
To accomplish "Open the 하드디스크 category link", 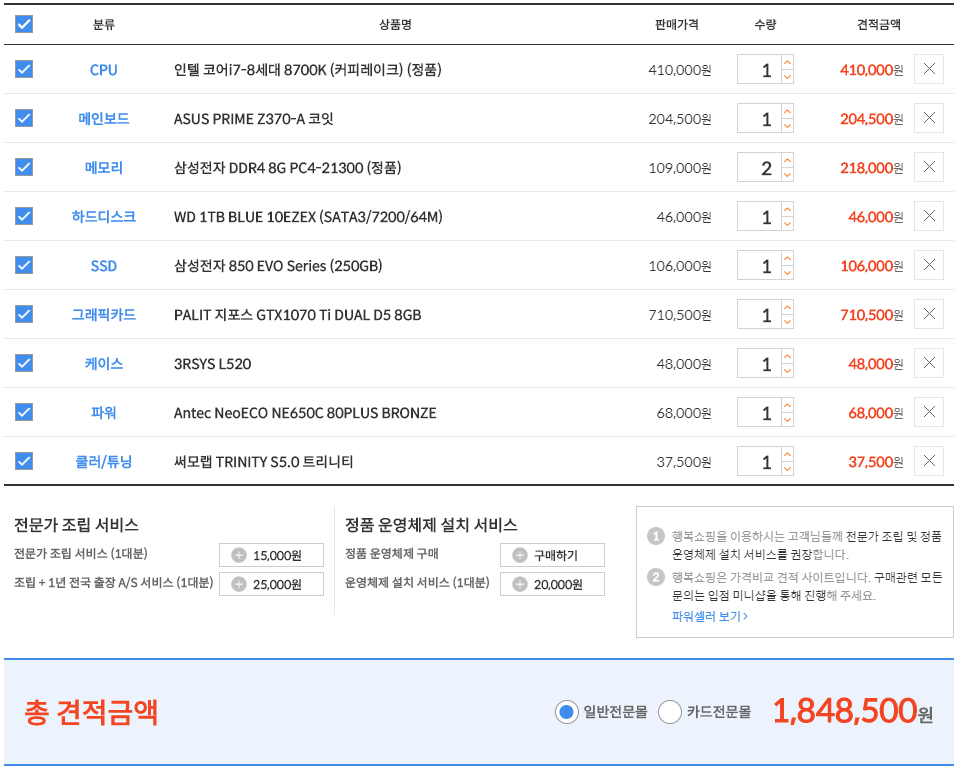I will click(103, 216).
